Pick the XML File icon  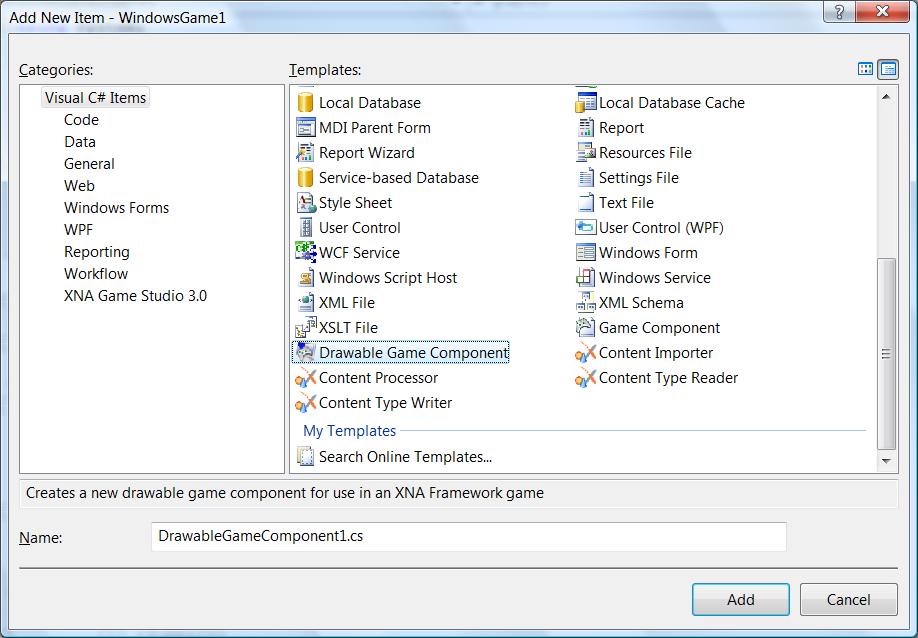point(305,303)
